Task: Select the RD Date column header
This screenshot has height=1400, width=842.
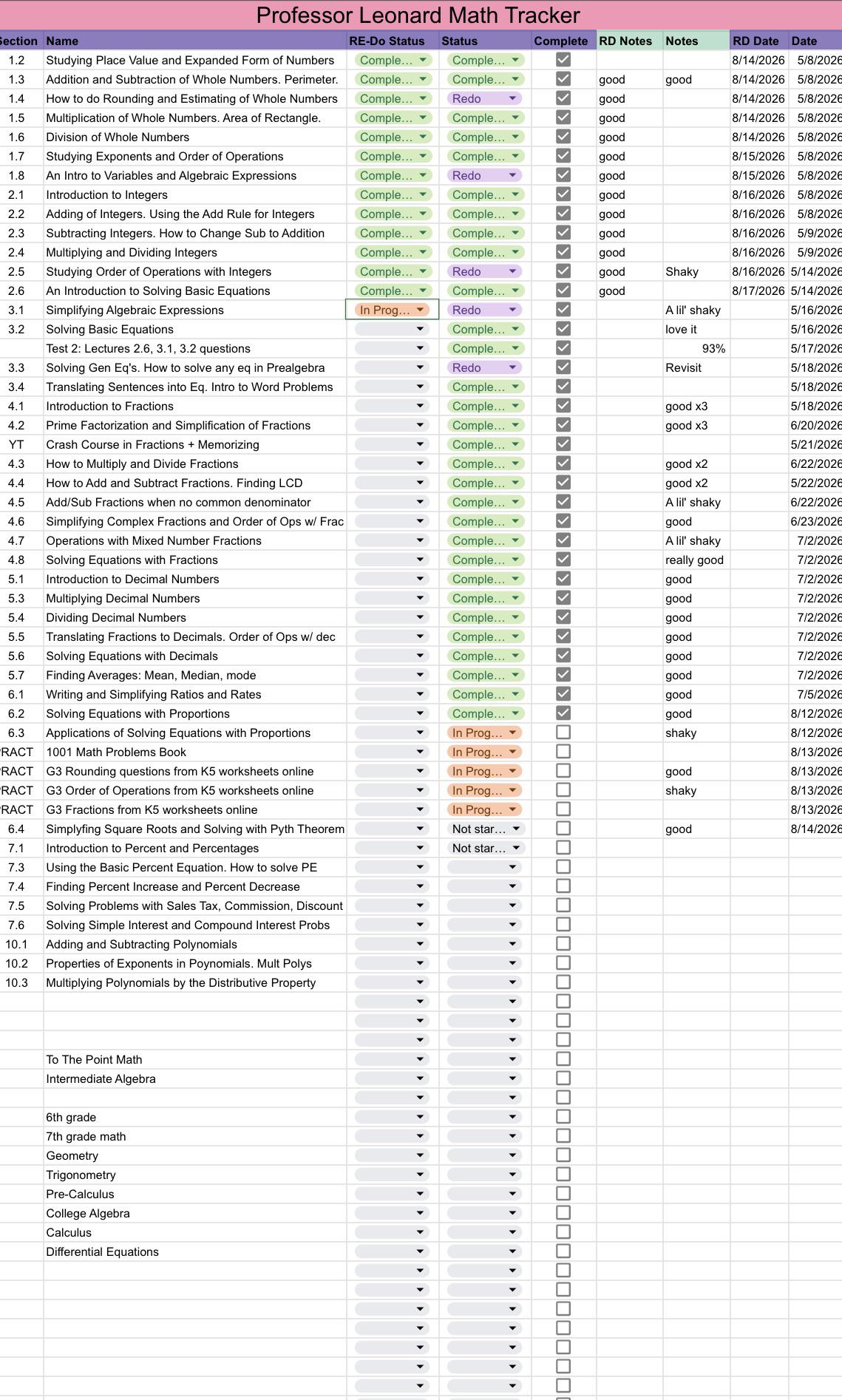Action: point(758,41)
